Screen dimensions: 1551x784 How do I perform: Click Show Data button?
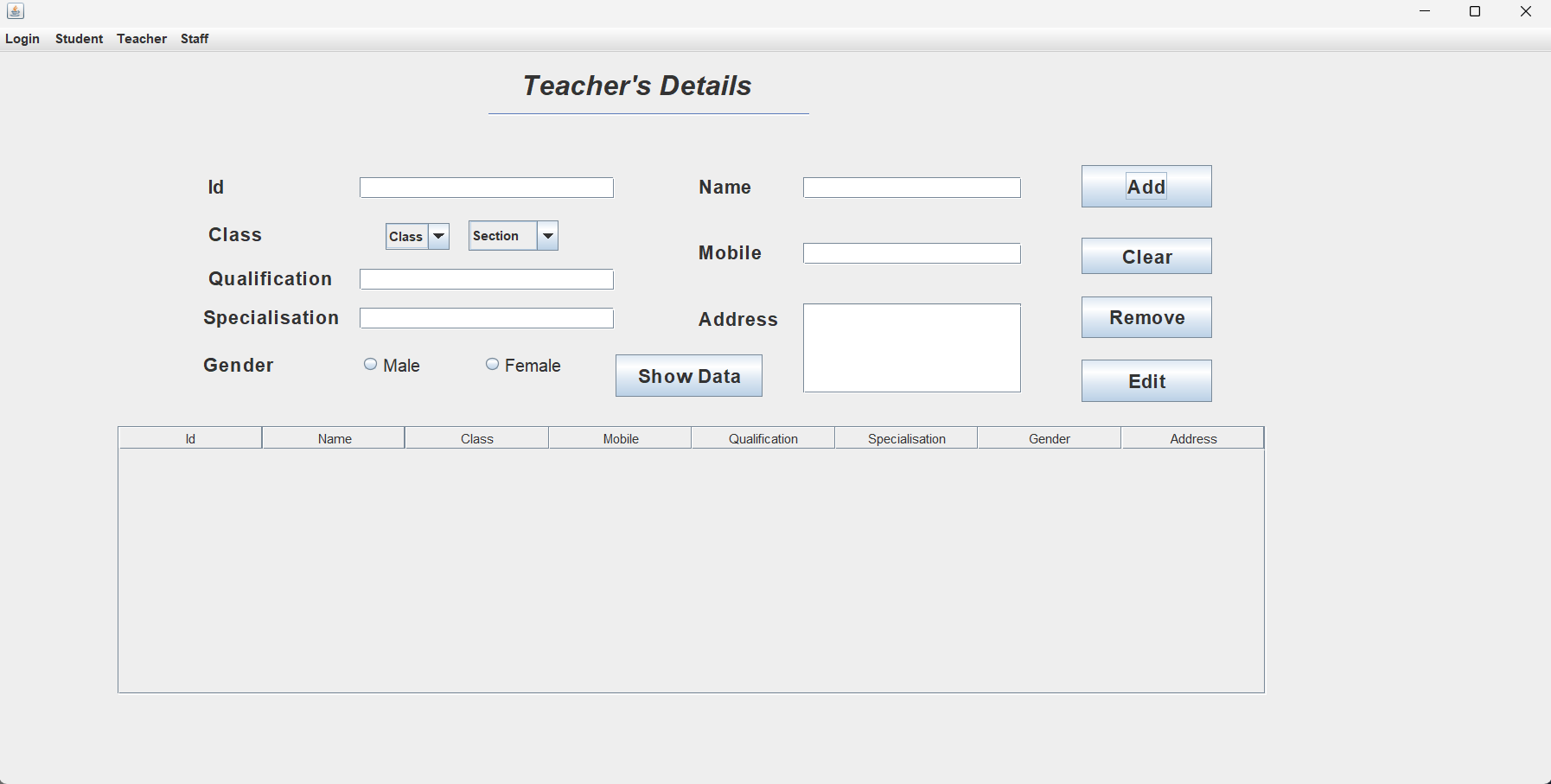point(689,376)
